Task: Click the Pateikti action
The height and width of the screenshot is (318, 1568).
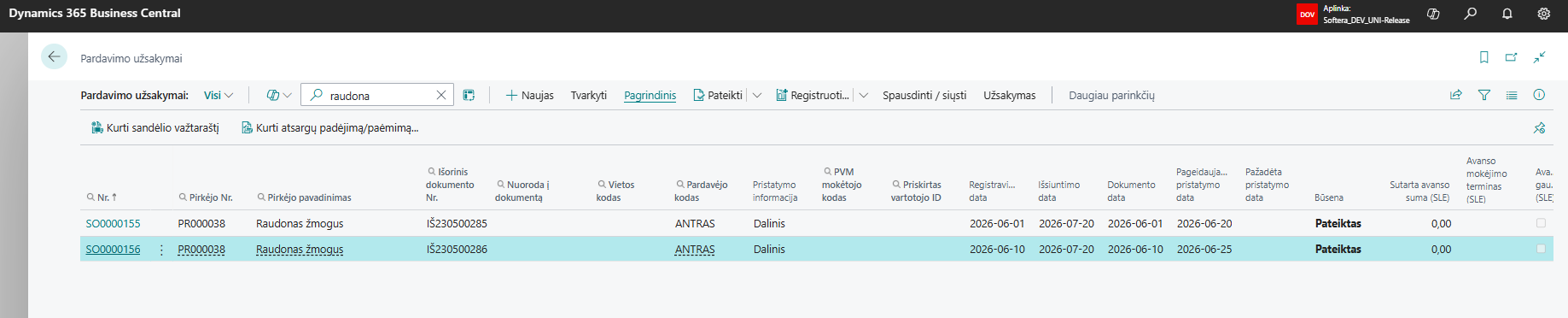Action: click(x=717, y=95)
